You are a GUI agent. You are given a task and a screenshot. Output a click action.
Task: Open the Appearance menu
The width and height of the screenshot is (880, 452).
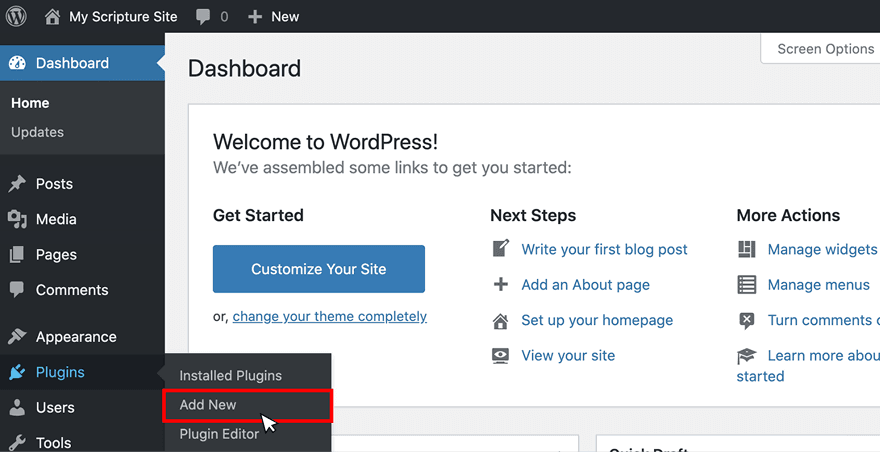pyautogui.click(x=76, y=337)
